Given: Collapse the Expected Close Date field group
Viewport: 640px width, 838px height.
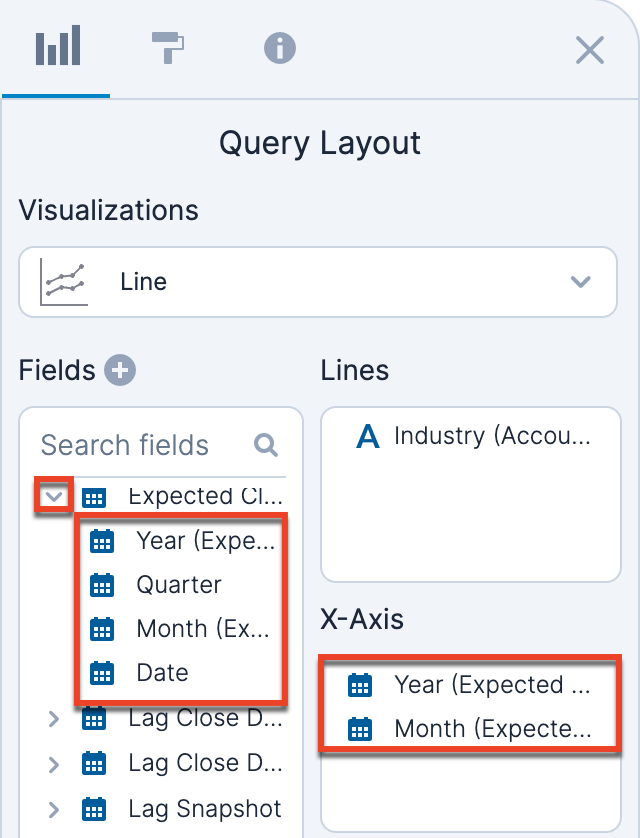Looking at the screenshot, I should (55, 496).
